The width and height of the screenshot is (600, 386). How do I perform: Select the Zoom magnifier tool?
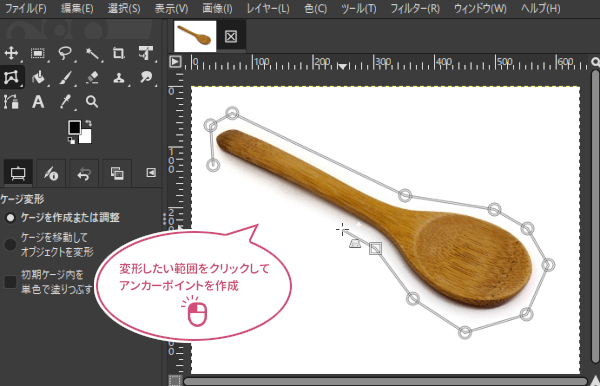(92, 102)
